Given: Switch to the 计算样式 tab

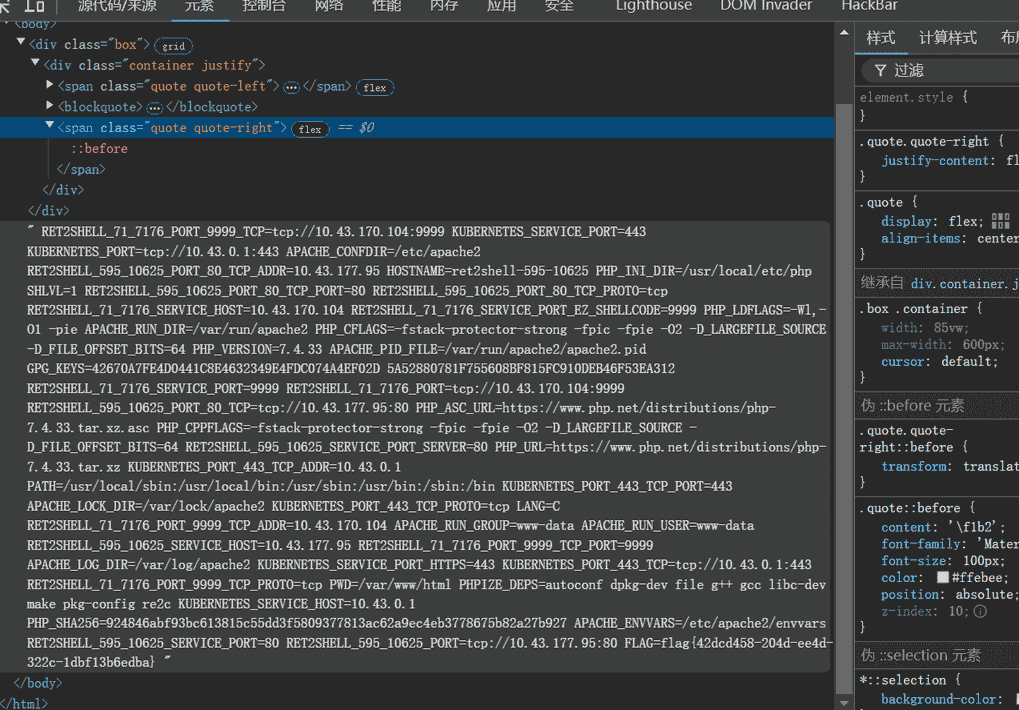Looking at the screenshot, I should [x=947, y=38].
